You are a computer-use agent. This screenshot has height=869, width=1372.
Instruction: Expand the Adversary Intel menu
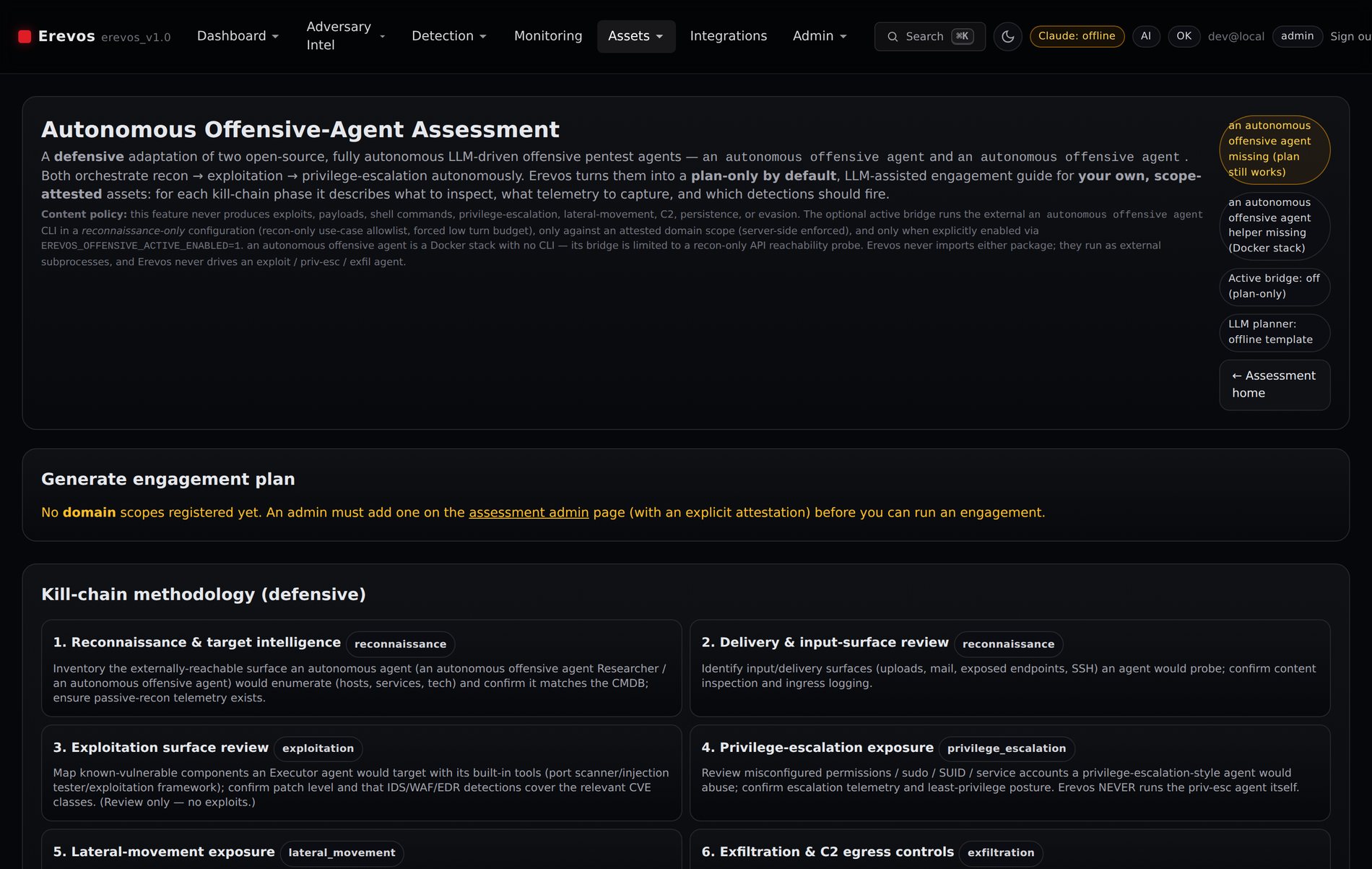[x=346, y=36]
